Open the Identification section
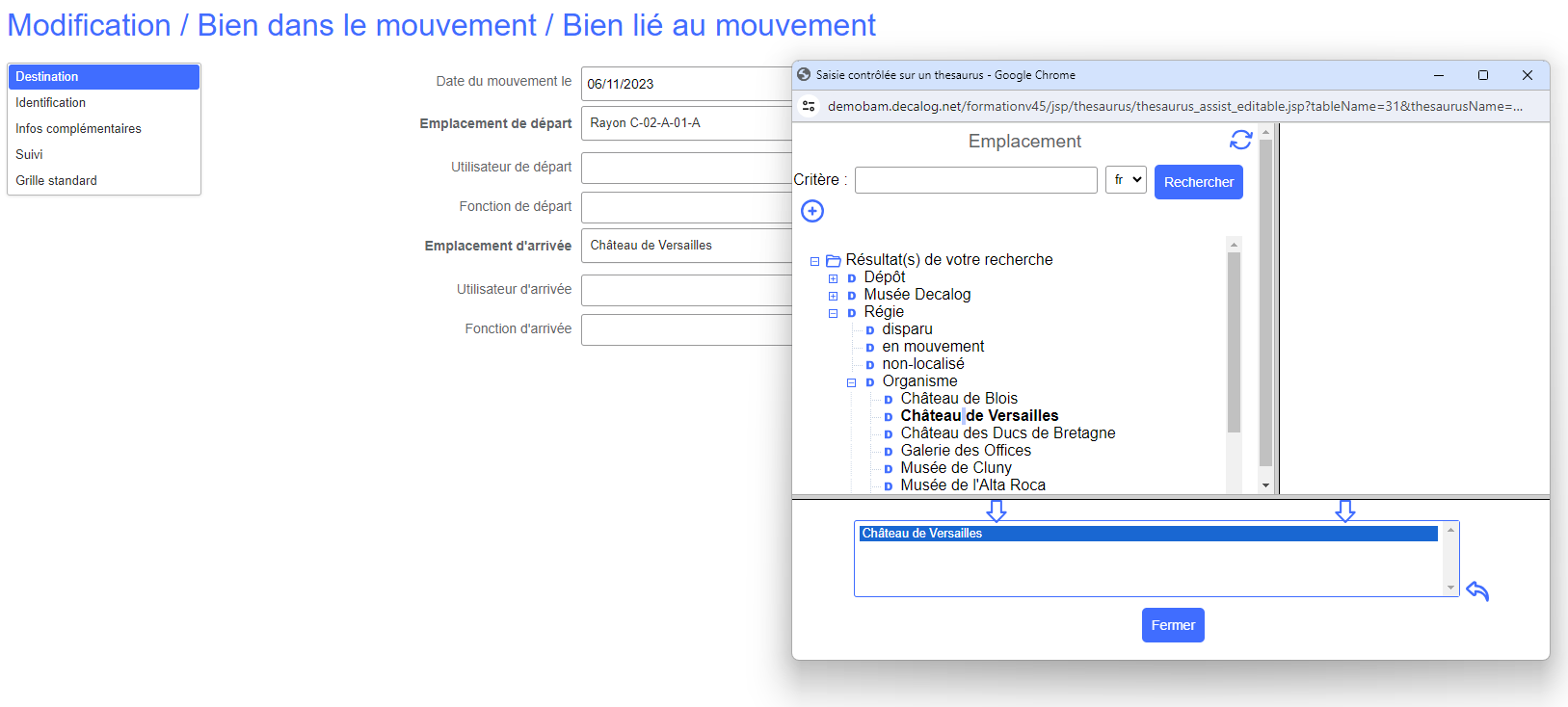Viewport: 1568px width, 707px height. (51, 102)
